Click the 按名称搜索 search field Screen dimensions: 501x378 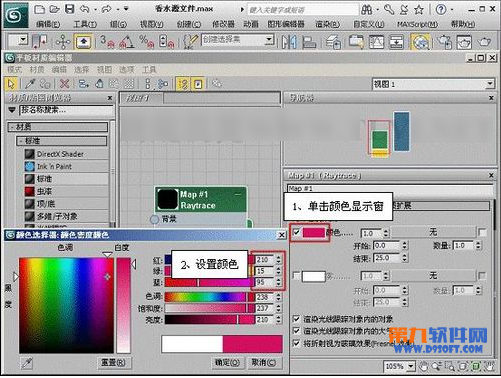click(x=66, y=110)
